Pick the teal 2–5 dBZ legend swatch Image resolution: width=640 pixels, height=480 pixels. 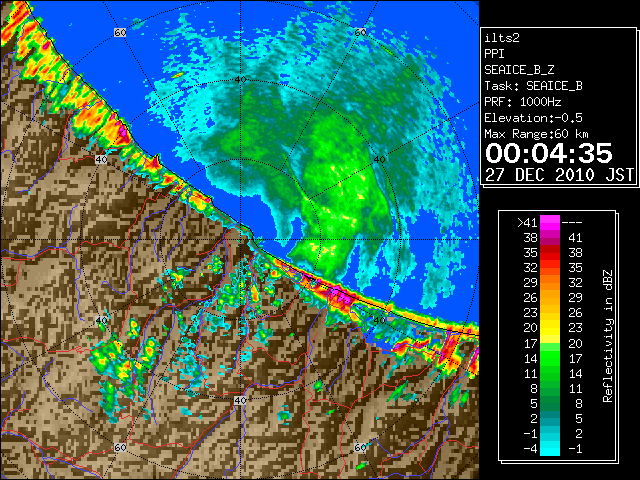pos(550,419)
